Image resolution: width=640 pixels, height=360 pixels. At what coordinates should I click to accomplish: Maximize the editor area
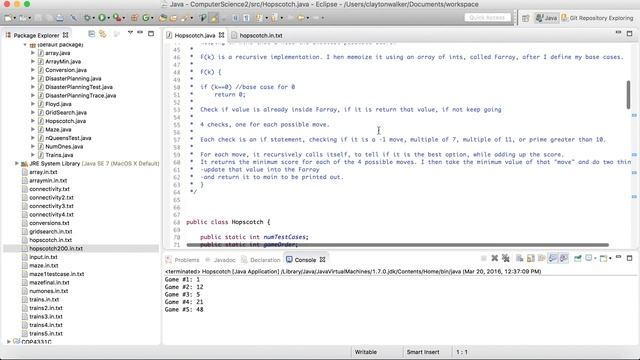coord(629,33)
